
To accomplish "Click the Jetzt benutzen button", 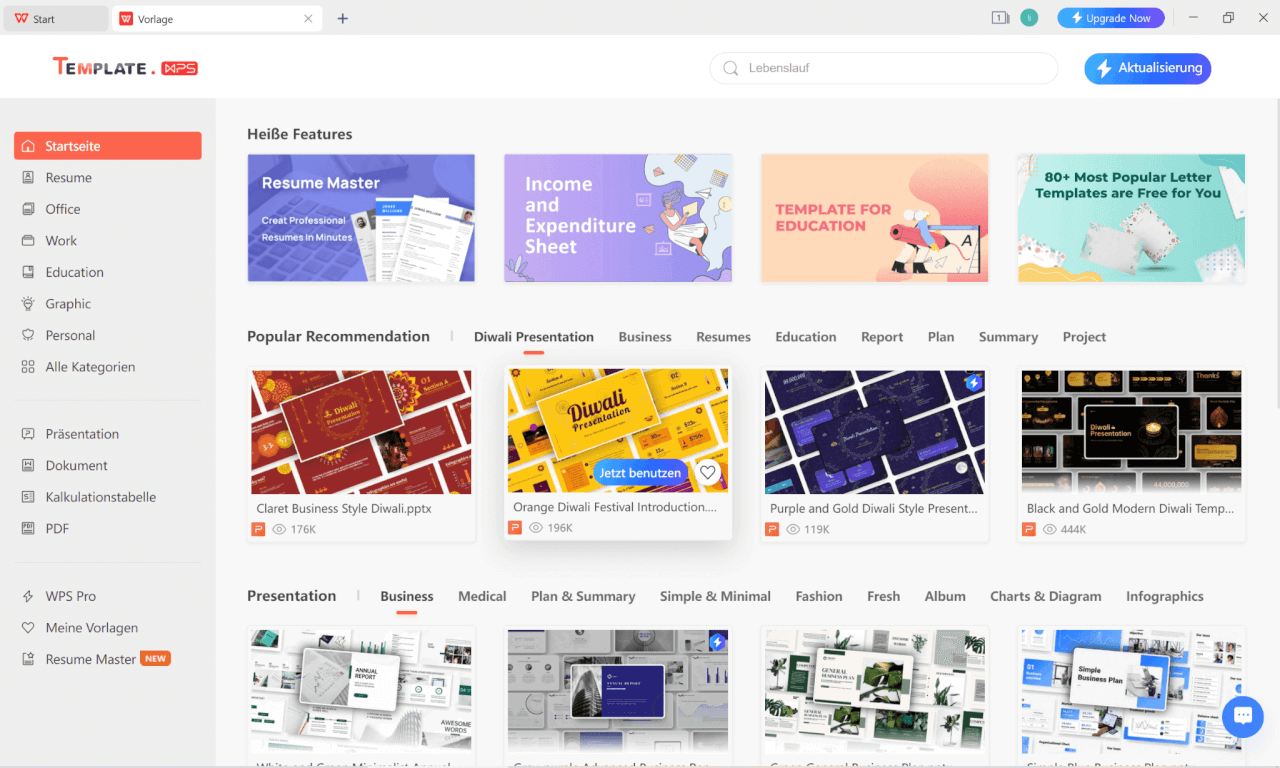I will point(640,472).
